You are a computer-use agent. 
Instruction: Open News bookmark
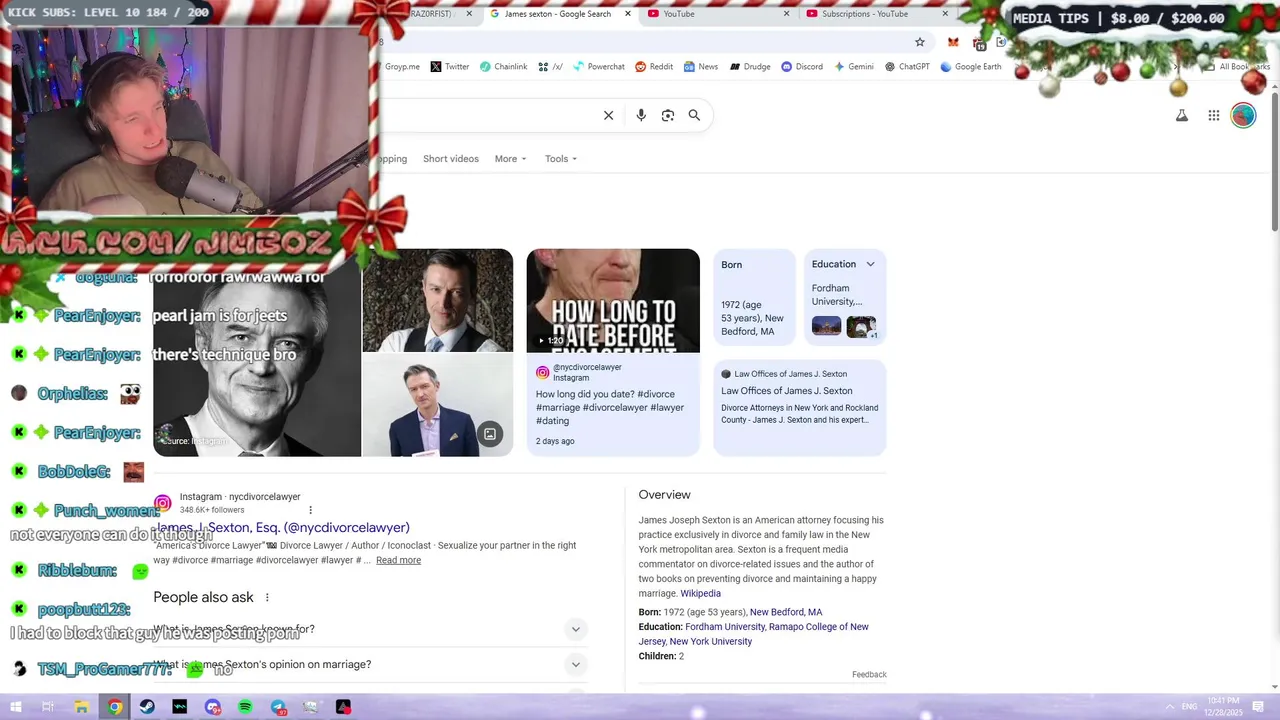[x=700, y=67]
